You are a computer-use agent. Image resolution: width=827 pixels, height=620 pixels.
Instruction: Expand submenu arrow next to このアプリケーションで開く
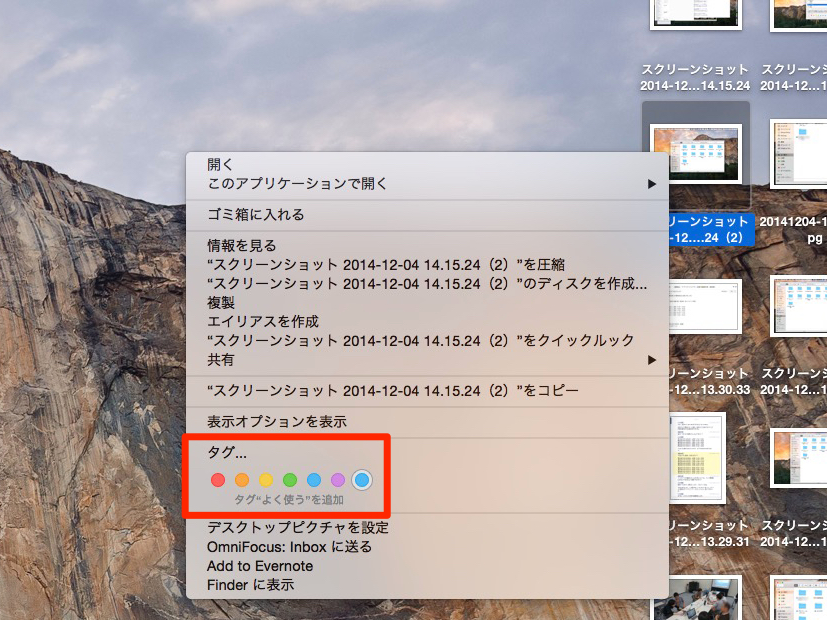pyautogui.click(x=652, y=183)
